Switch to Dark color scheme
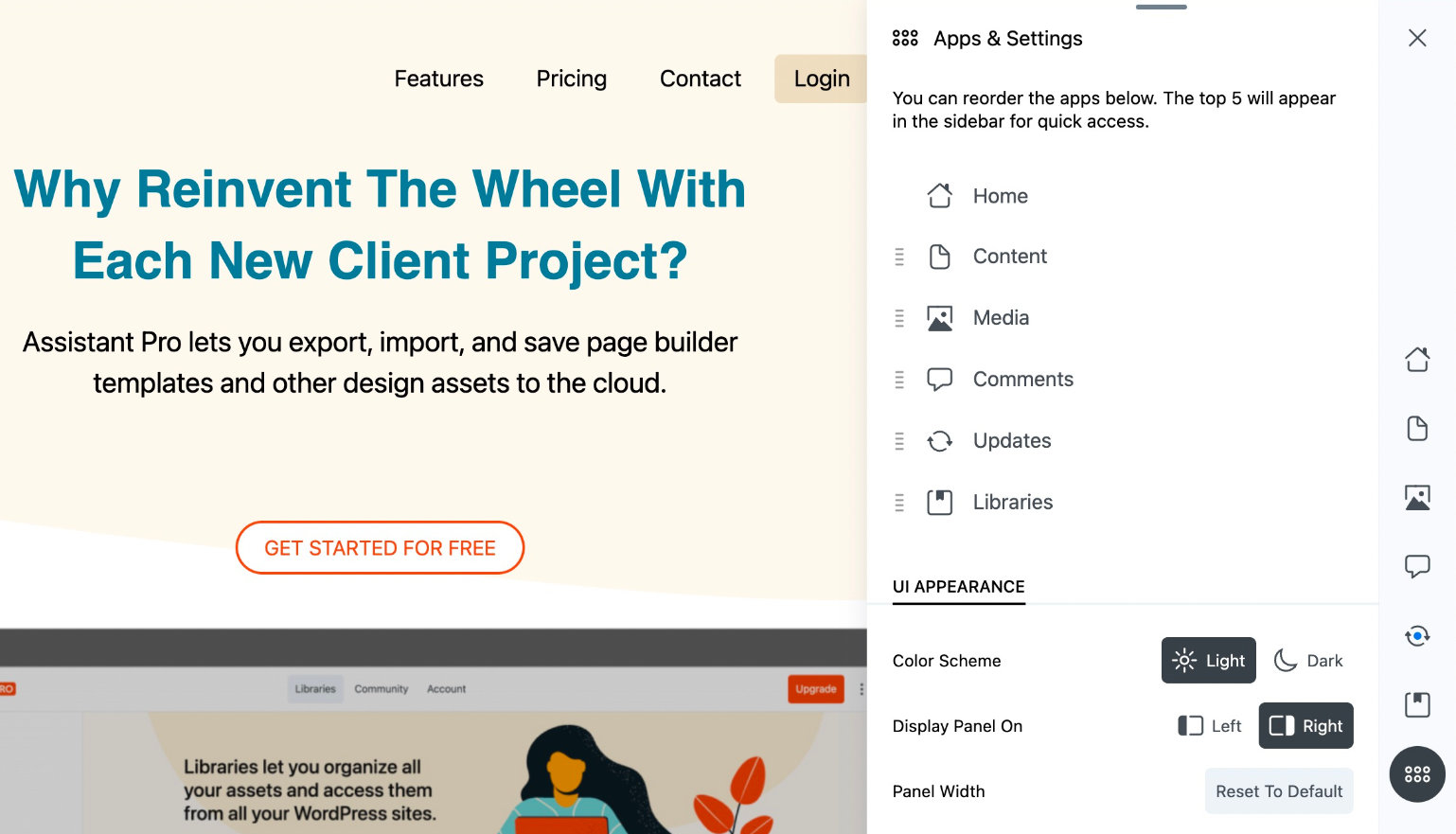Viewport: 1456px width, 834px height. pos(1308,661)
